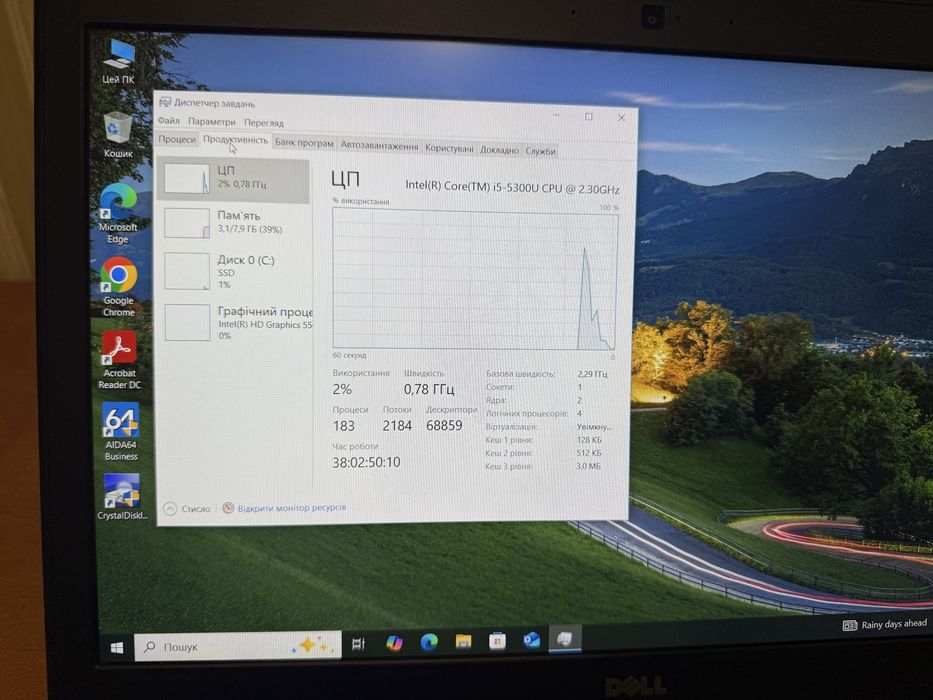Click the 2184 threads value
Viewport: 933px width, 700px height.
[x=397, y=426]
